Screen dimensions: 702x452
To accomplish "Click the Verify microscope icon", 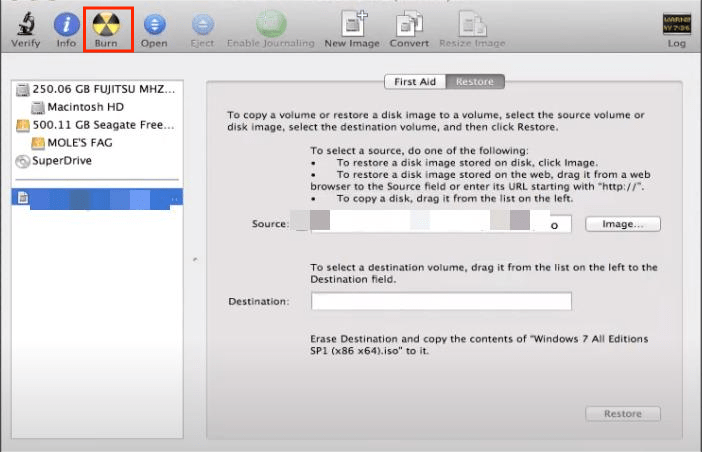I will pos(25,25).
